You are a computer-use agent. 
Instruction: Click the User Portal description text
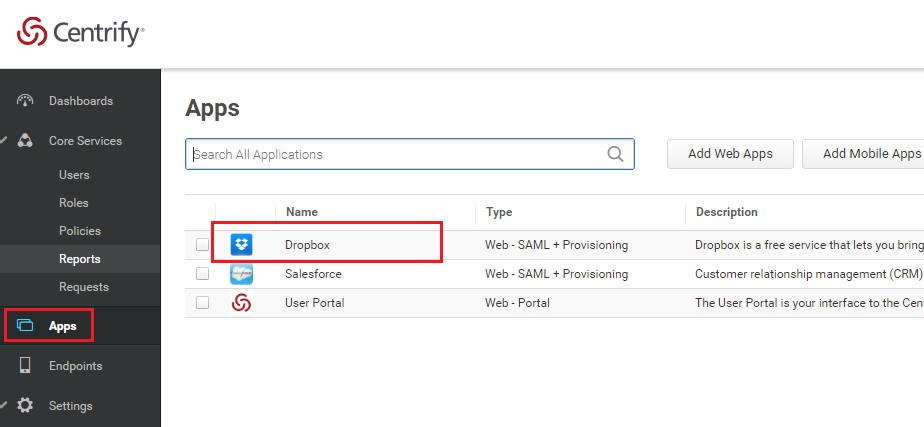click(810, 303)
